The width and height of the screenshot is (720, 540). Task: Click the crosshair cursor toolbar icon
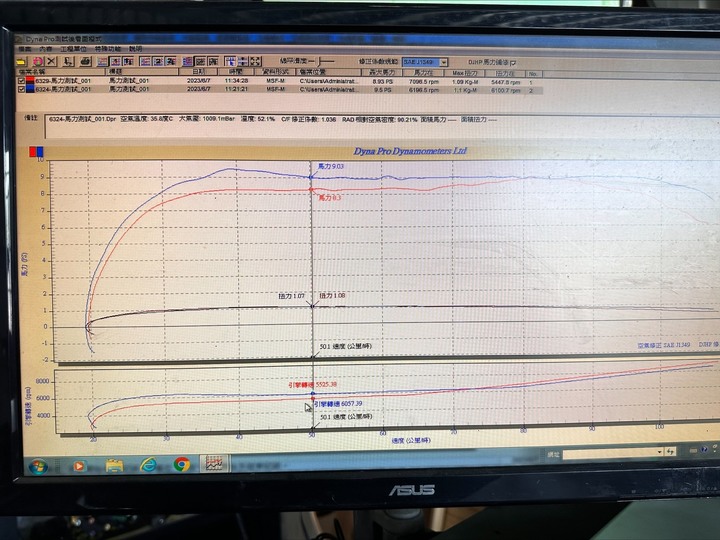230,61
